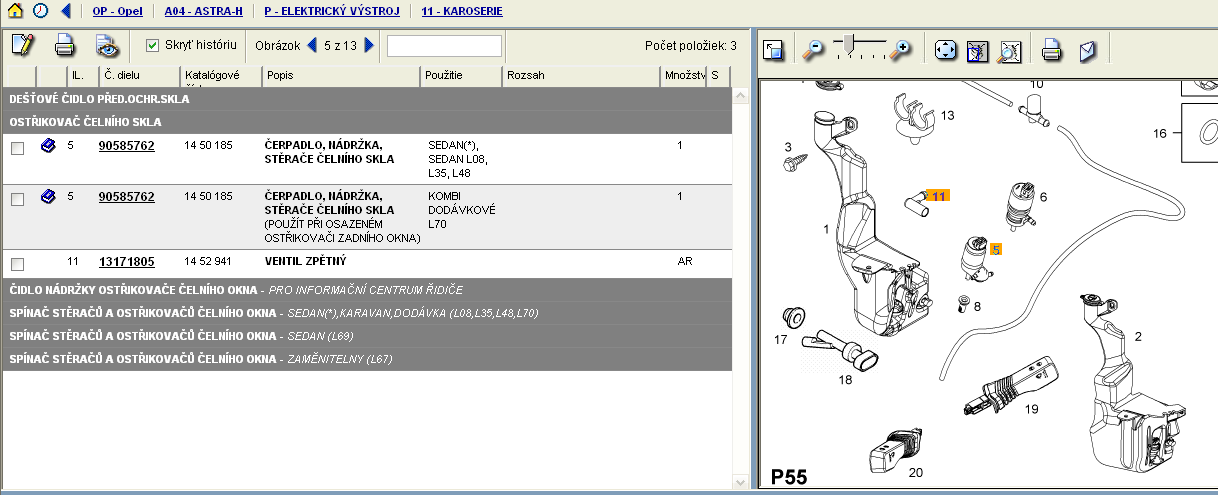
Task: Click the fit-to-window diagram icon
Action: [x=945, y=49]
